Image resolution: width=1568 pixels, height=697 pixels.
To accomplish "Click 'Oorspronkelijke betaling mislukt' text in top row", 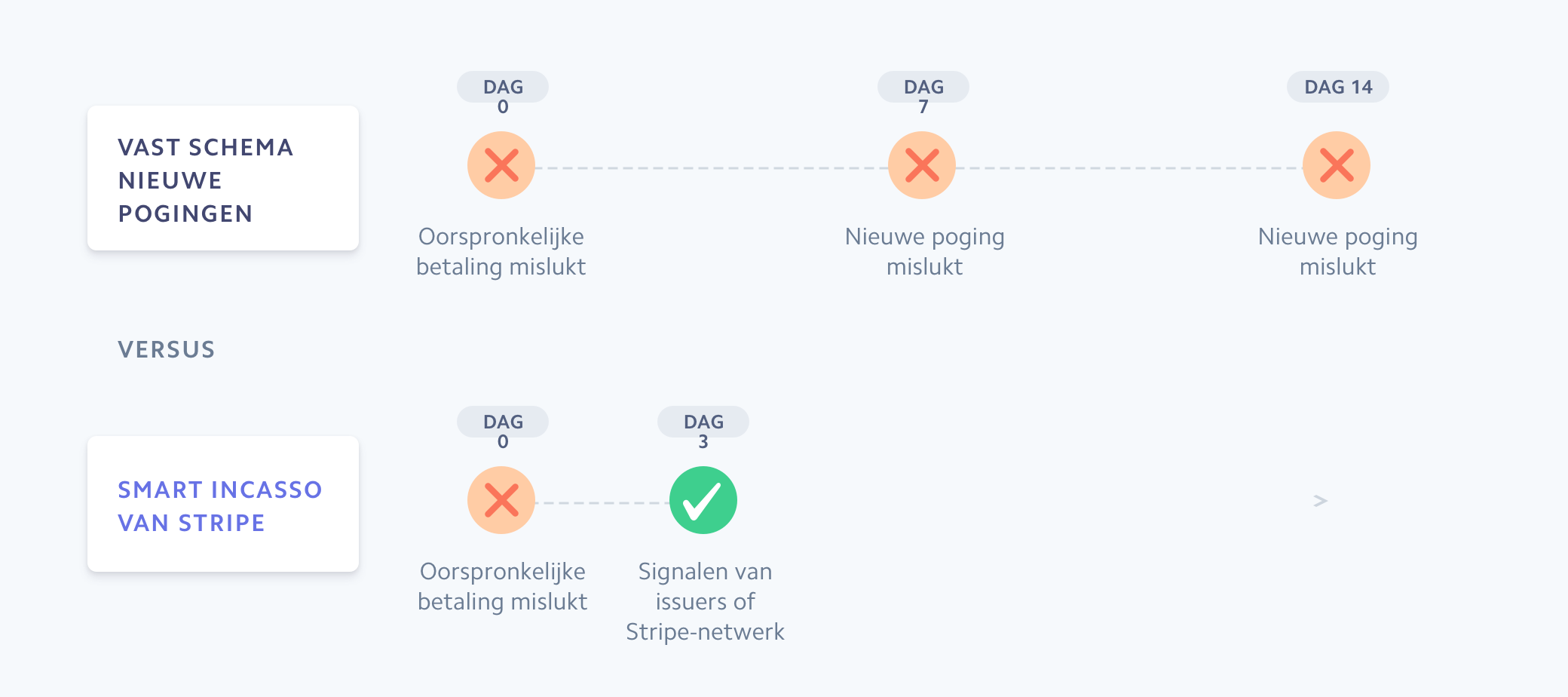I will (501, 251).
